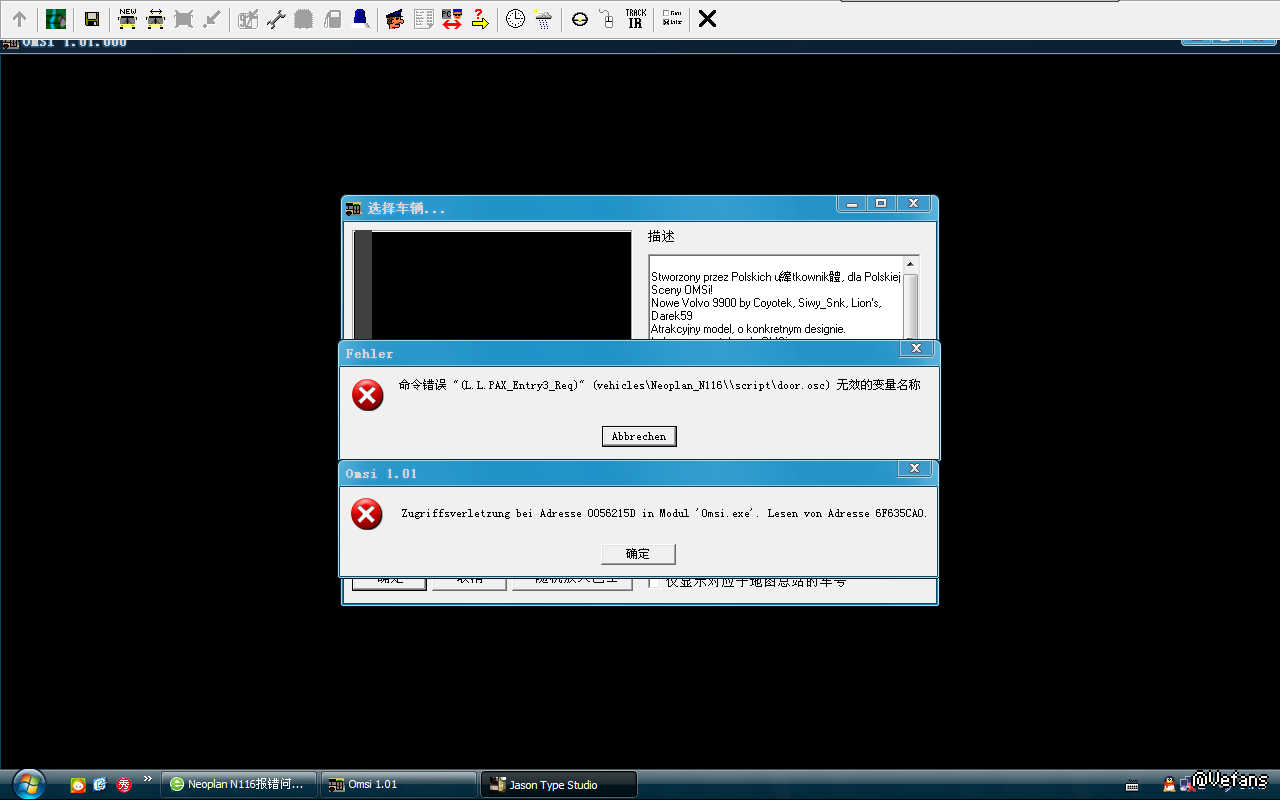Viewport: 1280px width, 800px height.
Task: Close the Fehler error dialog
Action: (x=915, y=349)
